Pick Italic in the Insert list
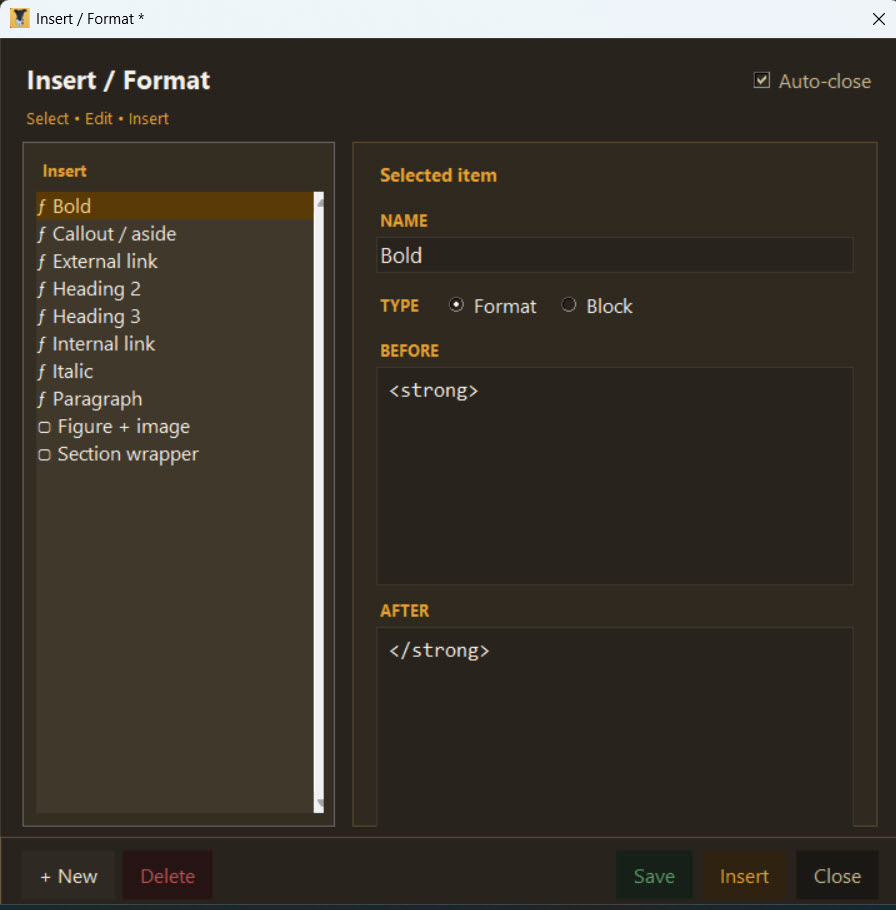This screenshot has width=896, height=910. click(175, 371)
